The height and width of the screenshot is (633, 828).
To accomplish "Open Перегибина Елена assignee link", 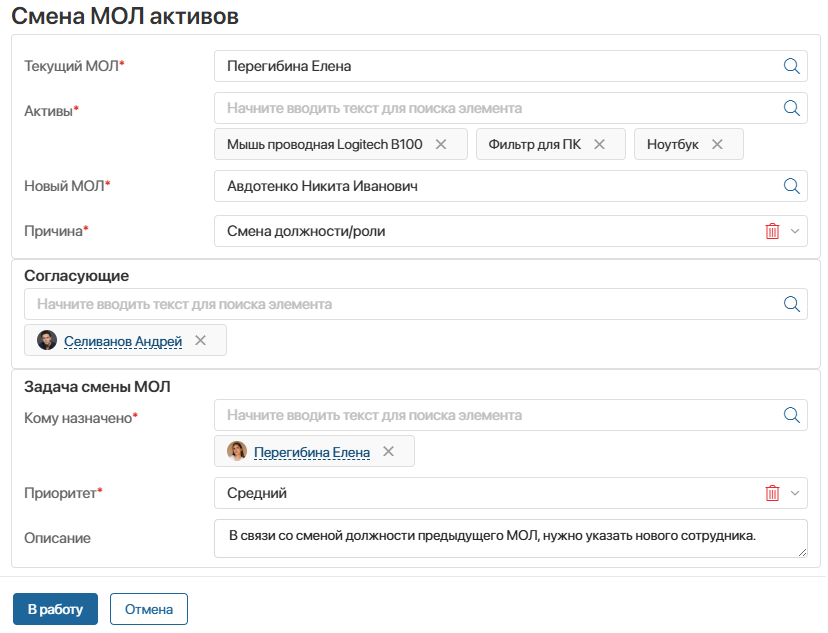I will (312, 452).
